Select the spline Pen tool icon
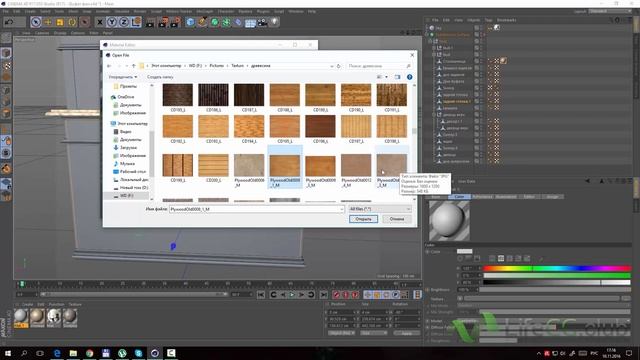The width and height of the screenshot is (640, 360). [x=202, y=22]
